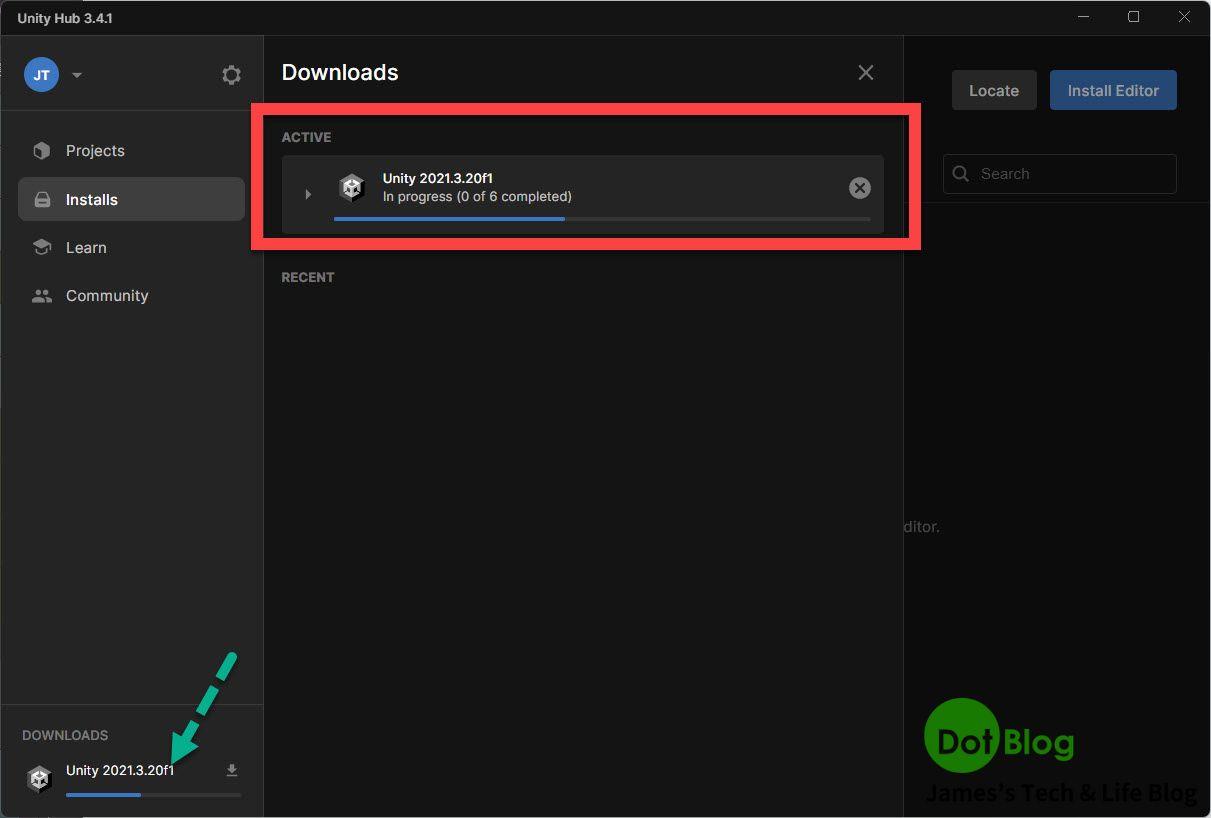1211x818 pixels.
Task: Click the "In progress (0 of 6 completed)" status
Action: click(x=477, y=196)
